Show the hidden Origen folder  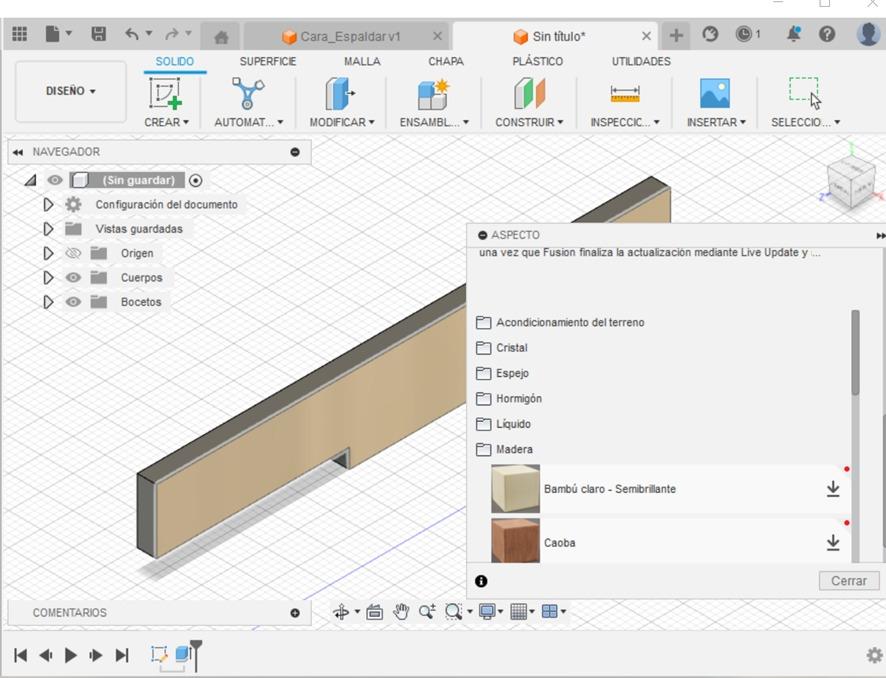pyautogui.click(x=73, y=253)
